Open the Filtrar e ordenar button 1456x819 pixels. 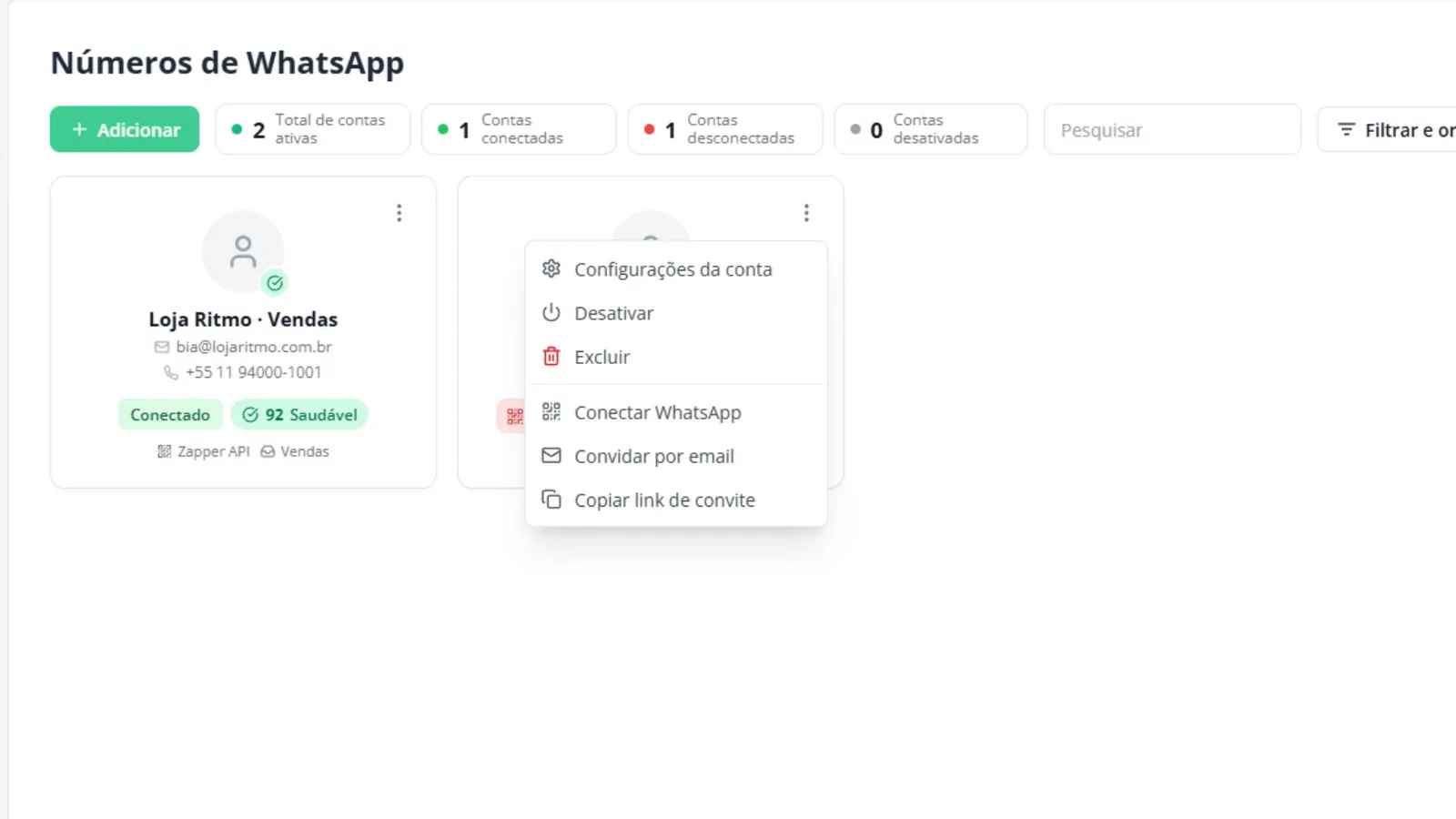click(1387, 129)
